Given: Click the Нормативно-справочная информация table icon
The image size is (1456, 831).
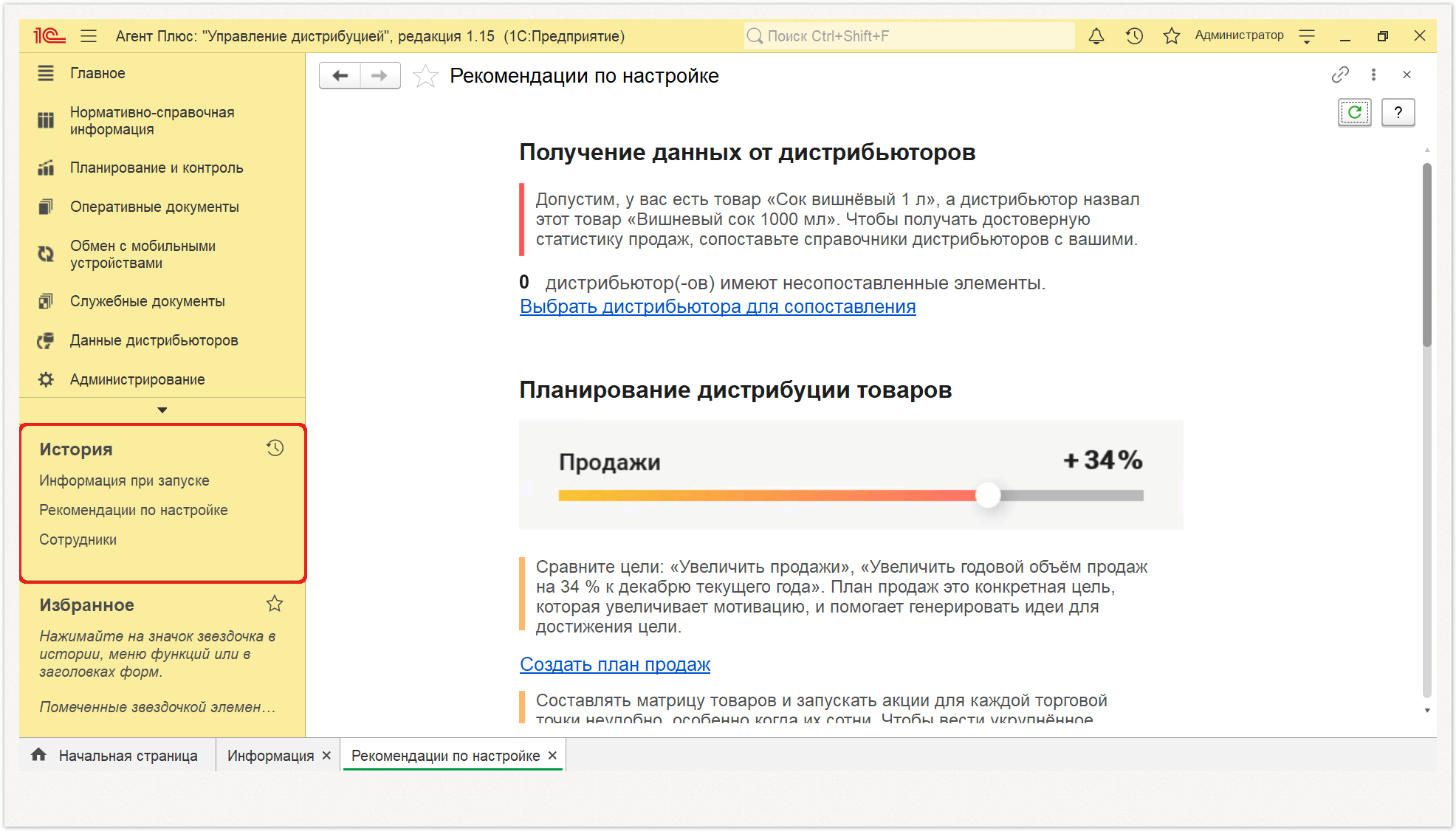Looking at the screenshot, I should (x=46, y=120).
